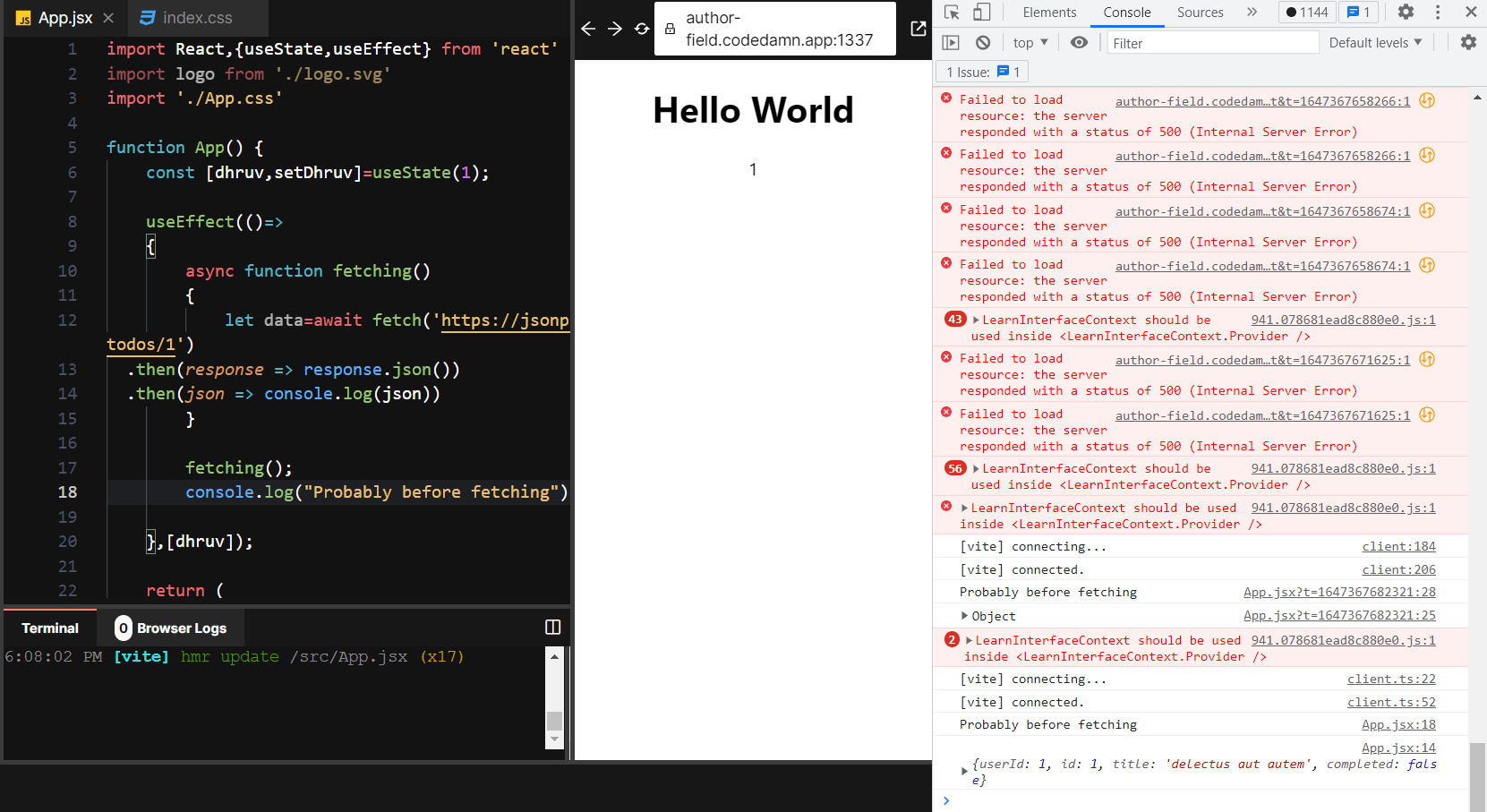Show more DevTools tabs chevron
Viewport: 1487px width, 812px height.
tap(1252, 12)
